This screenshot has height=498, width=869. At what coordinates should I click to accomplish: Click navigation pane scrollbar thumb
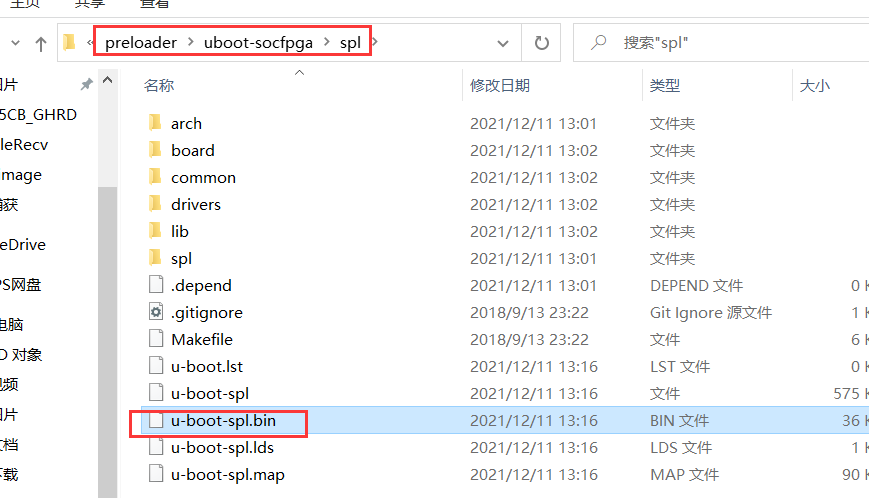click(108, 342)
